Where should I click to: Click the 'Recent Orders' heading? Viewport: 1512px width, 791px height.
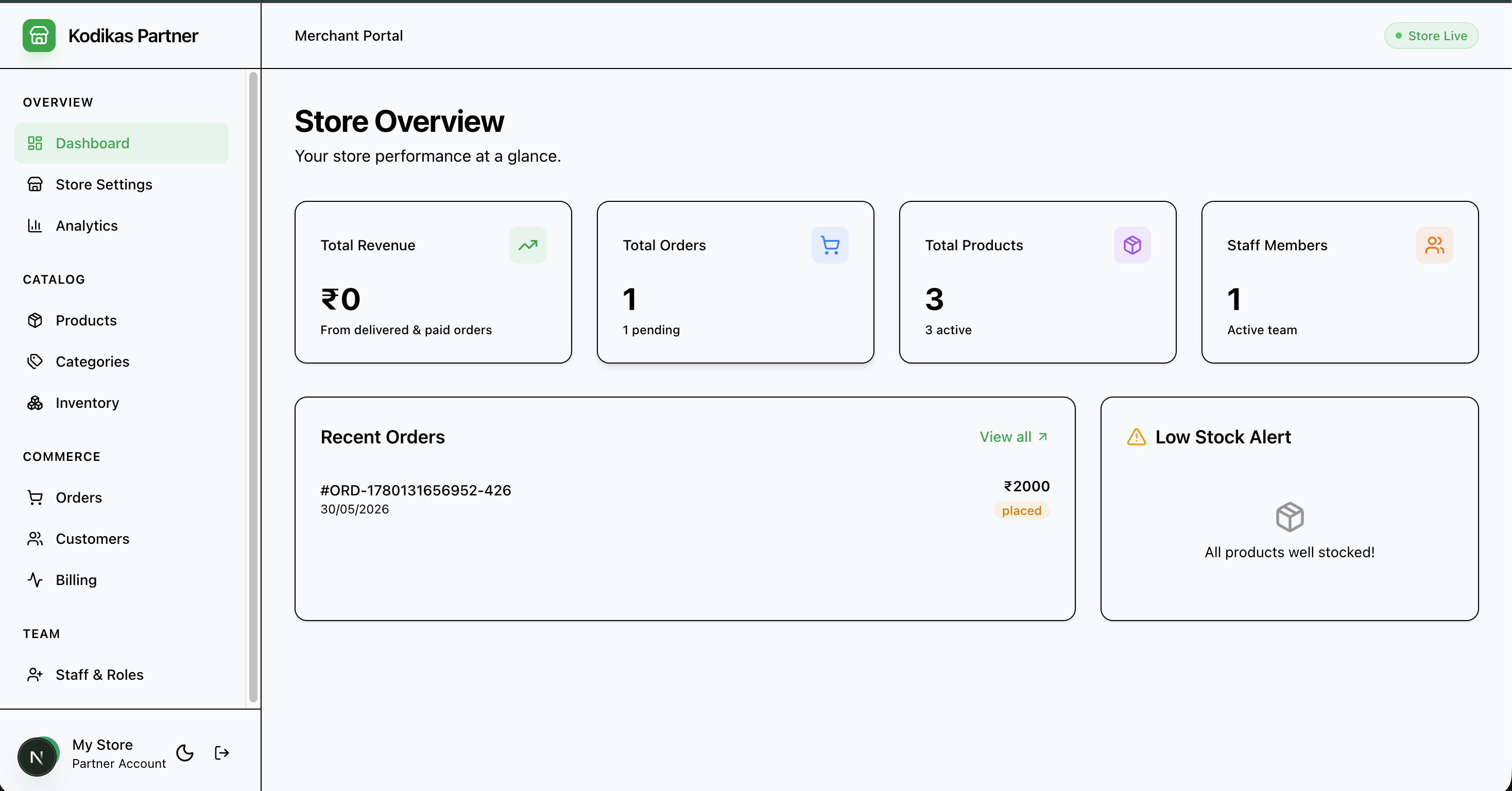pyautogui.click(x=383, y=437)
